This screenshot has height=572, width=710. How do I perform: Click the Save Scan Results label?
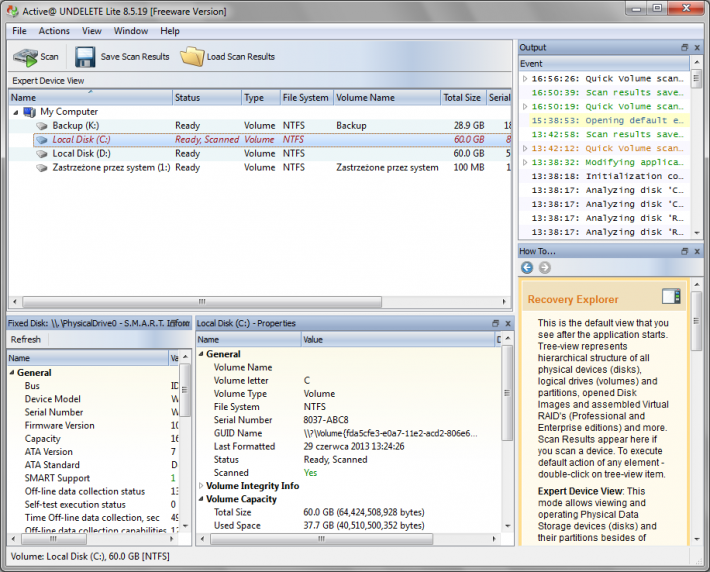(x=135, y=57)
